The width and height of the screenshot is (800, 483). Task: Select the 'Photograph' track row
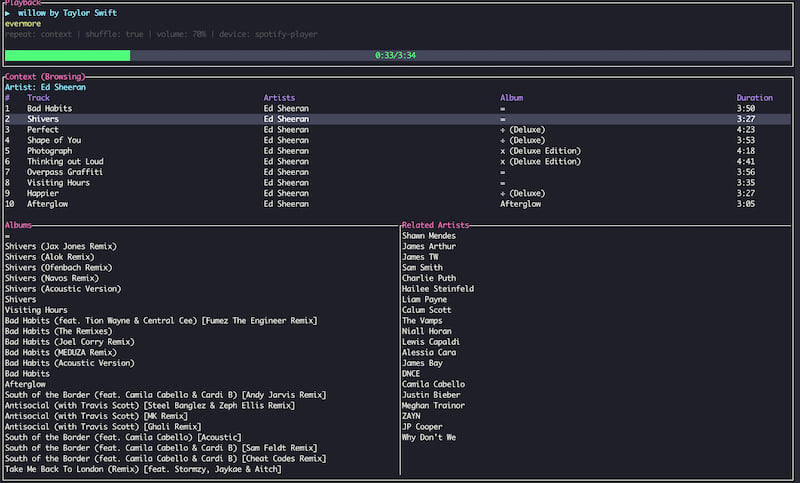click(397, 151)
